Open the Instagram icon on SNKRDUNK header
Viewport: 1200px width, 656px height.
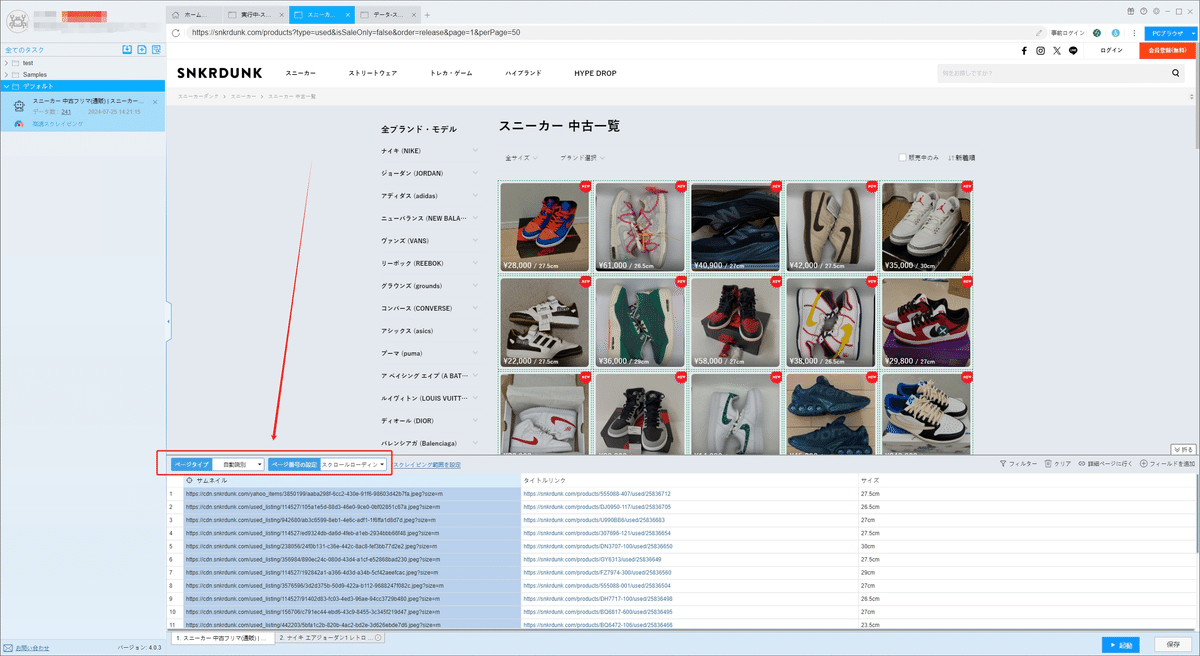pyautogui.click(x=1040, y=50)
